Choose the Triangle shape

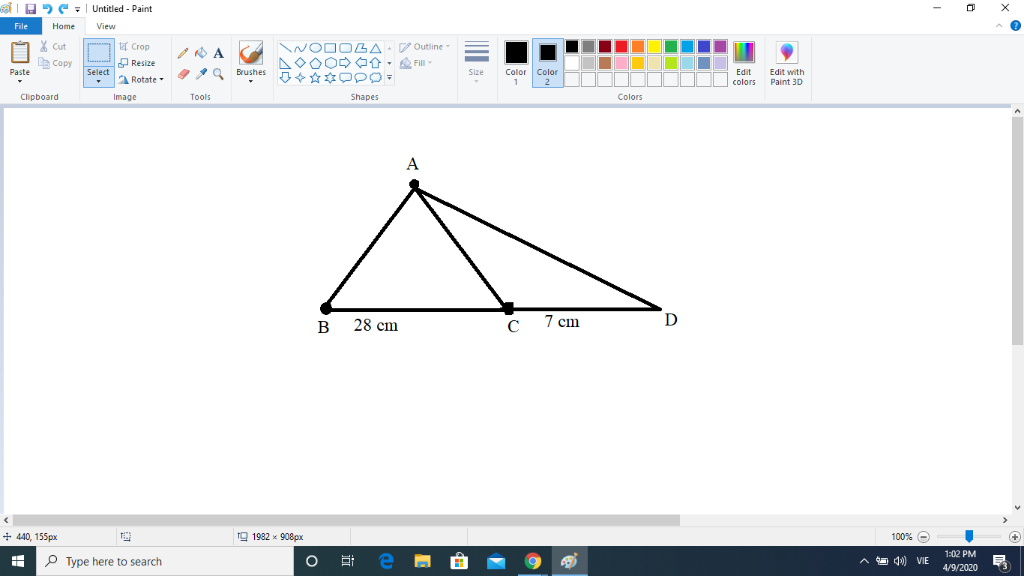point(376,48)
